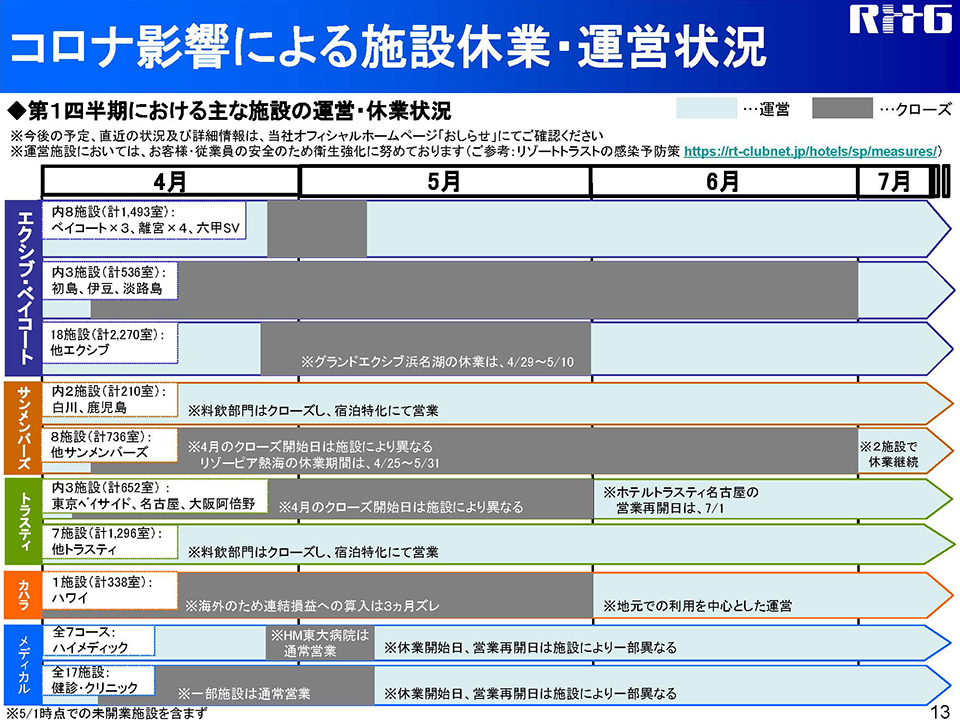Image resolution: width=960 pixels, height=720 pixels.
Task: Click the note ※海外のため連結損益への算入は3ヵ月ズレ
Action: click(x=312, y=606)
